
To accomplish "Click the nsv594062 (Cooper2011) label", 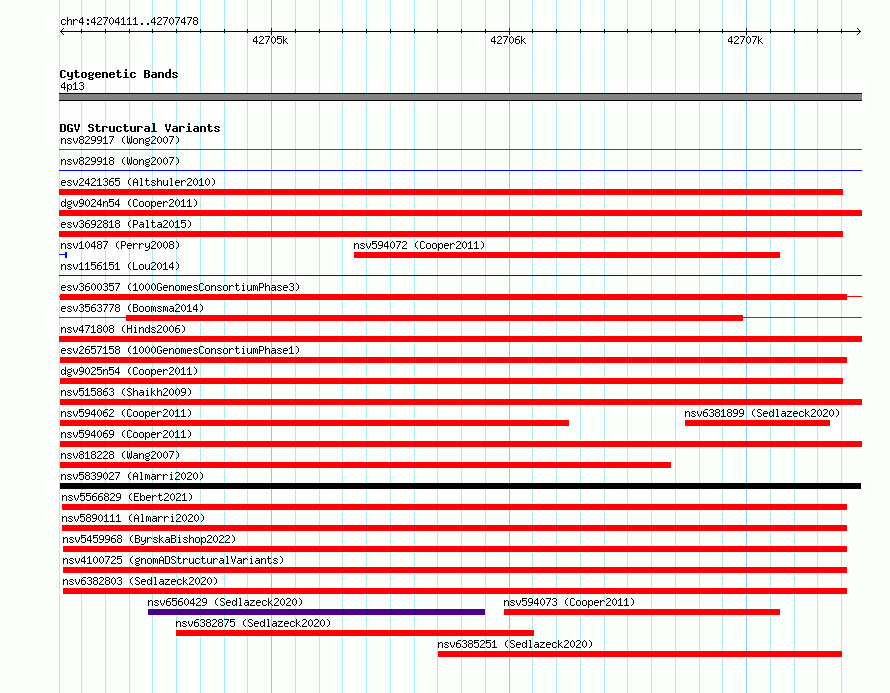I will tap(126, 413).
